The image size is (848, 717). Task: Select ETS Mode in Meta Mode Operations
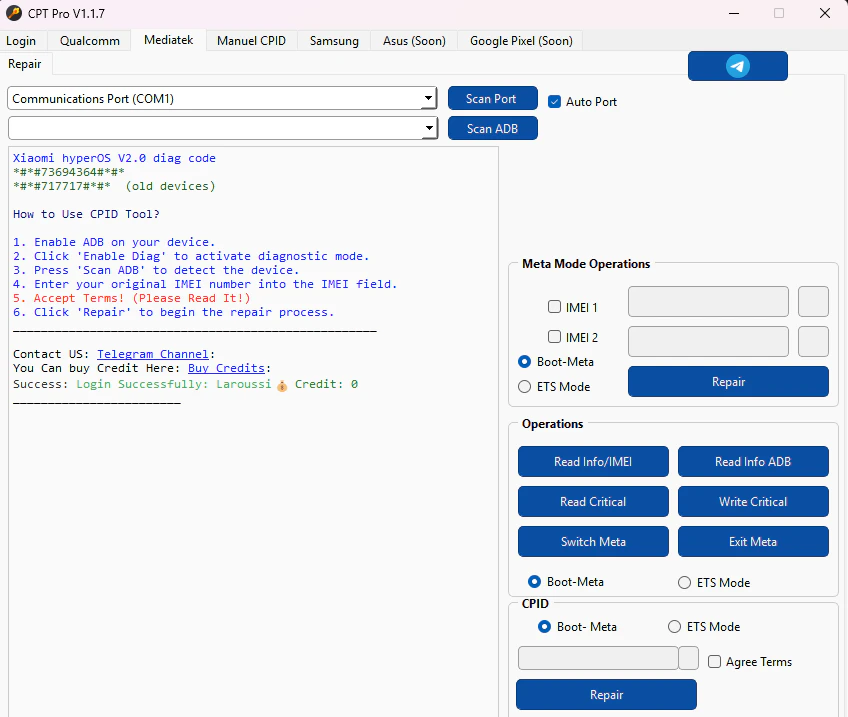coord(525,387)
